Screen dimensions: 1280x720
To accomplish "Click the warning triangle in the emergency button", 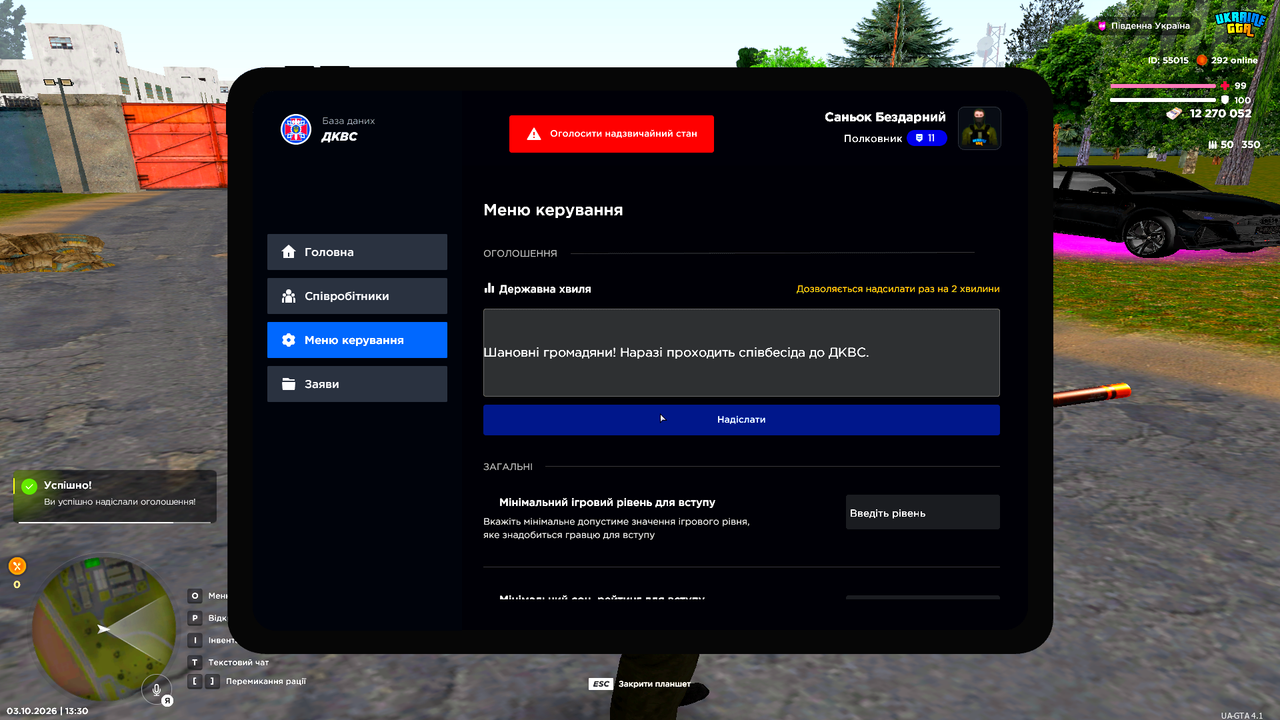I will click(534, 133).
